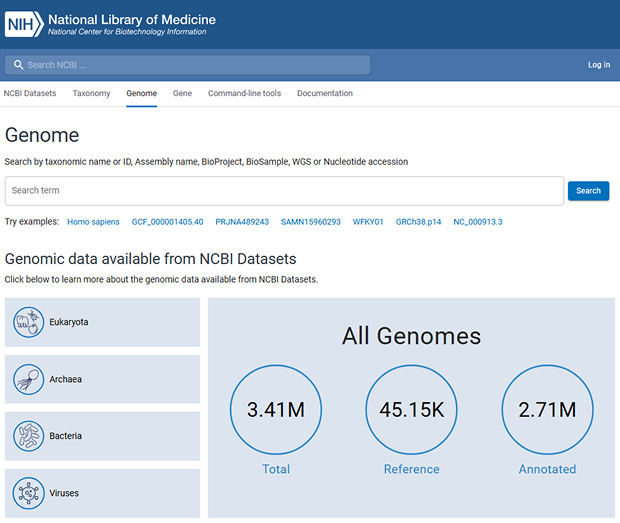Click National Library of Medicine title

pos(132,19)
